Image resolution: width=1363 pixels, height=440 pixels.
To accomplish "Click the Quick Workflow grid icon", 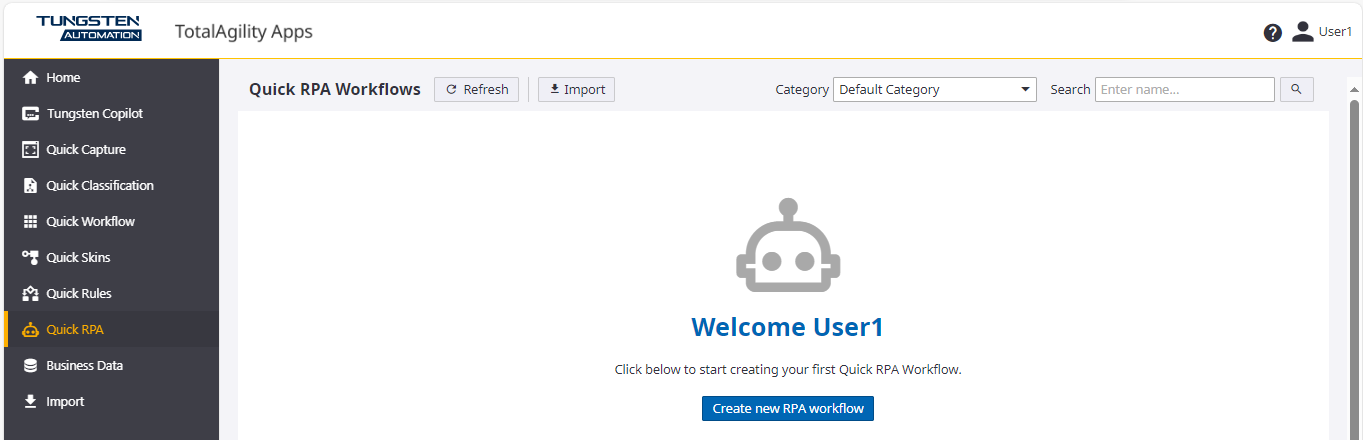I will pos(30,222).
